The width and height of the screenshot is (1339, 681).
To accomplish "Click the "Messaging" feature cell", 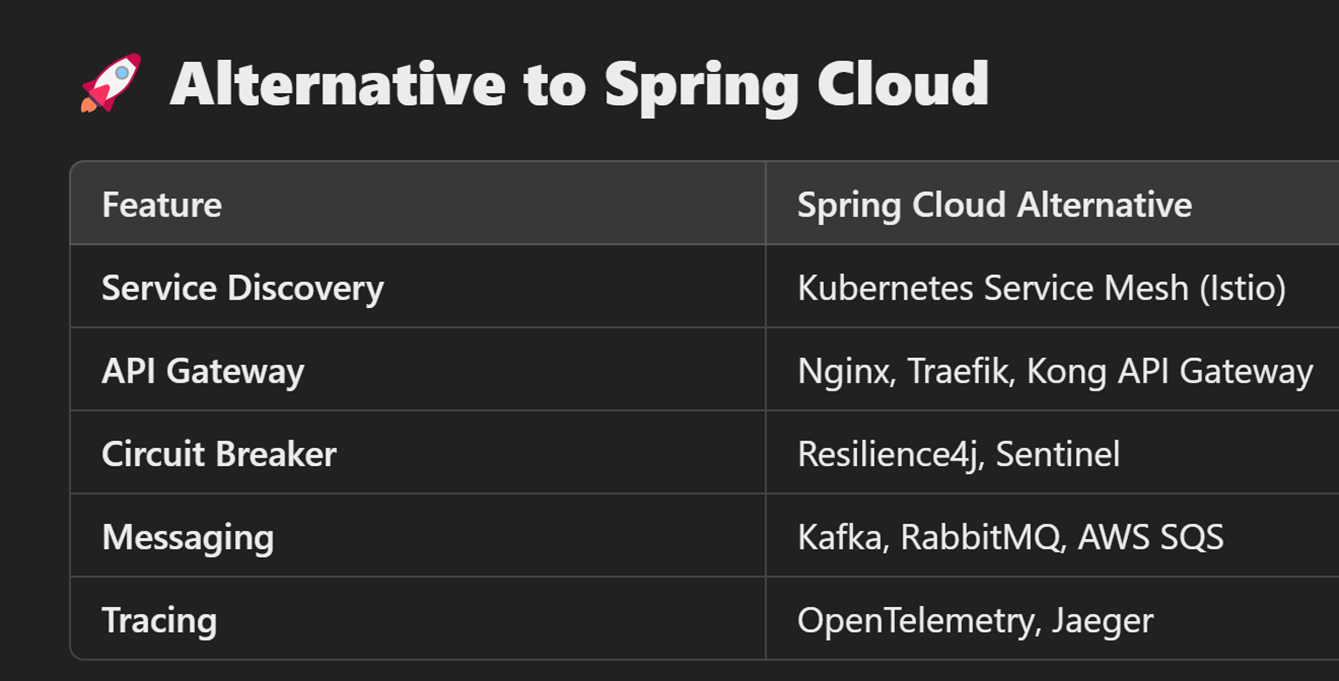I will pos(188,537).
